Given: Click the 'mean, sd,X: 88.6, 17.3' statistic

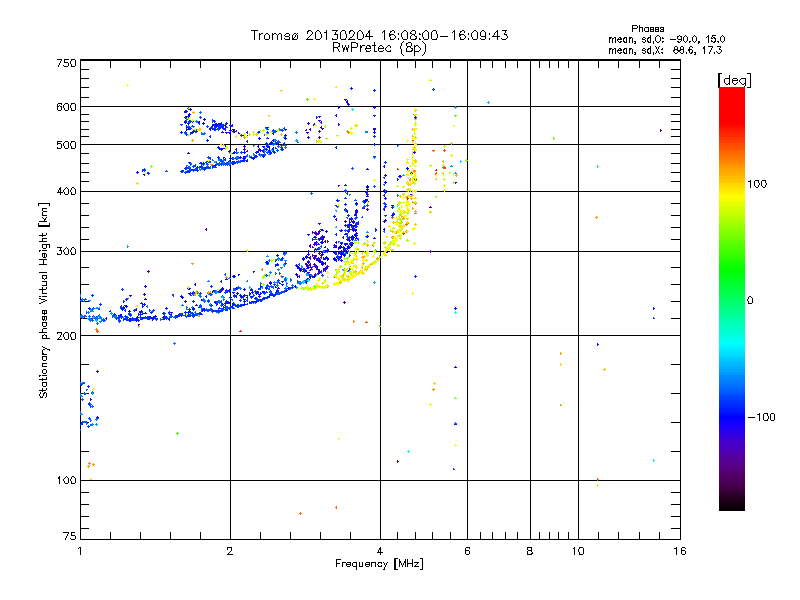Looking at the screenshot, I should pyautogui.click(x=665, y=50).
